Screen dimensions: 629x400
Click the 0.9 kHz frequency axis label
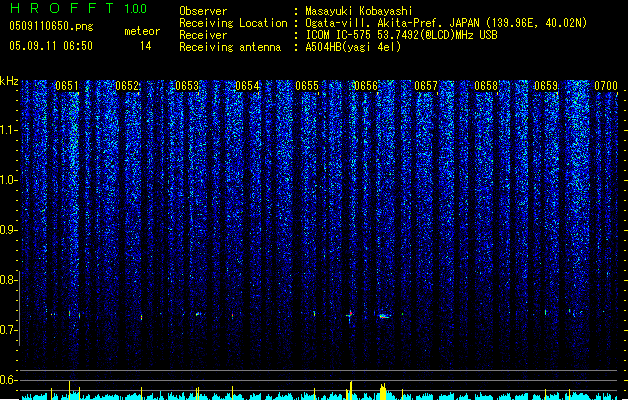8,230
